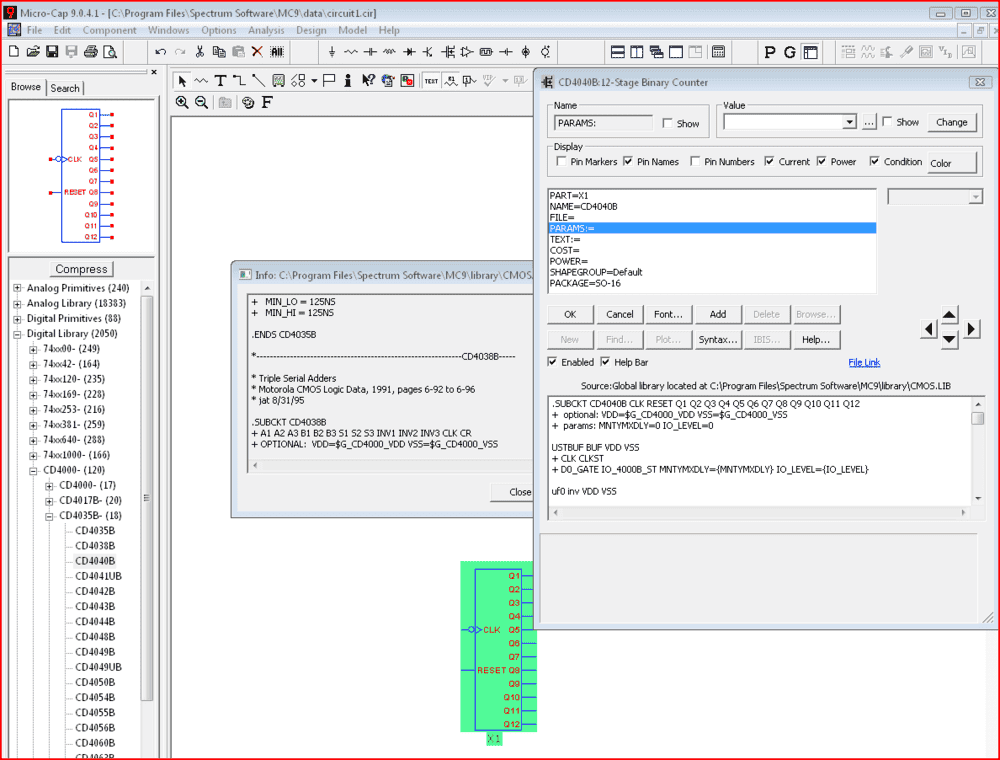This screenshot has width=1000, height=760.
Task: Click the G toolbar icon
Action: (790, 52)
